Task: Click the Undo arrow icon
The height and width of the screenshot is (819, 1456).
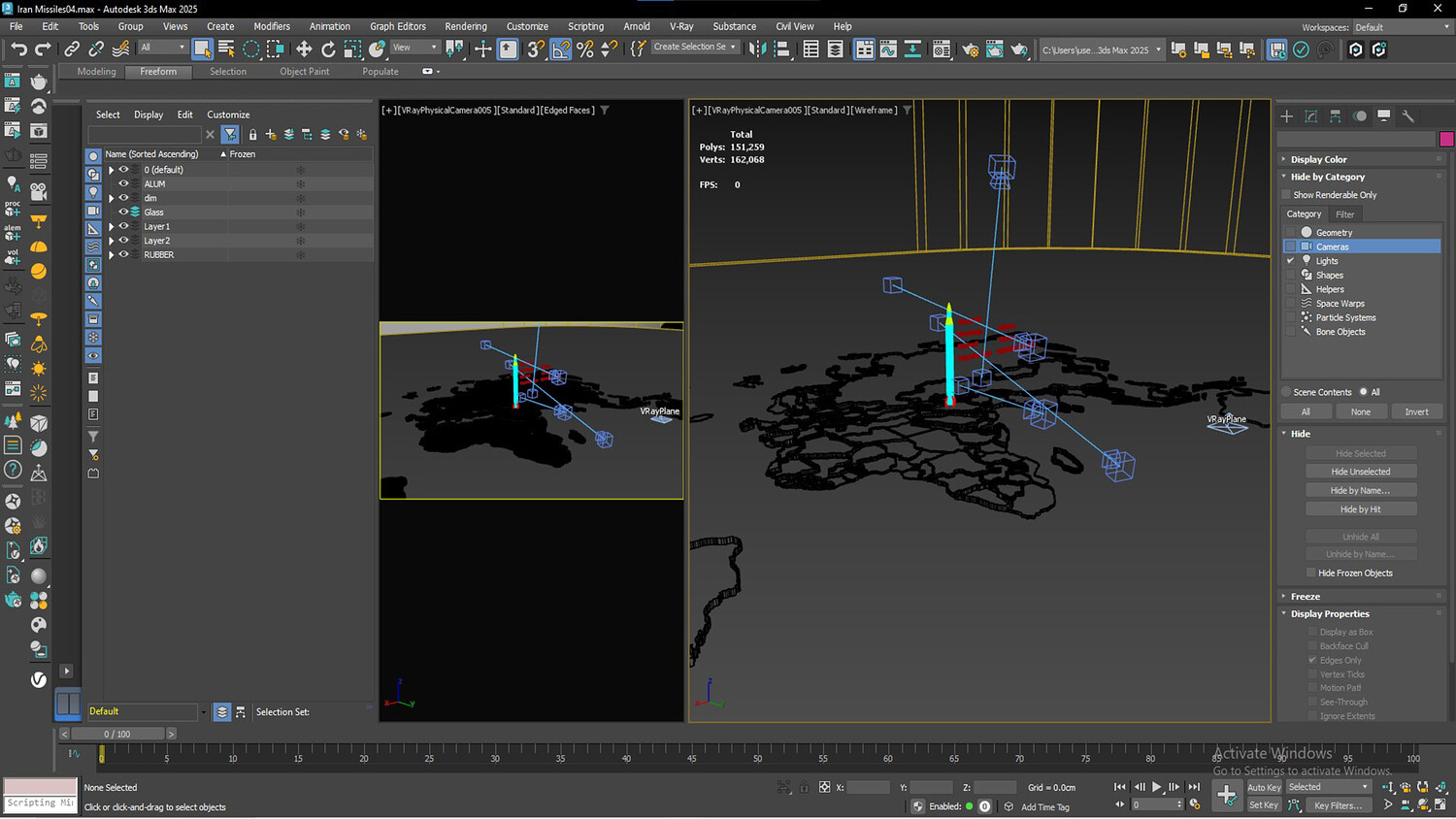Action: [18, 49]
